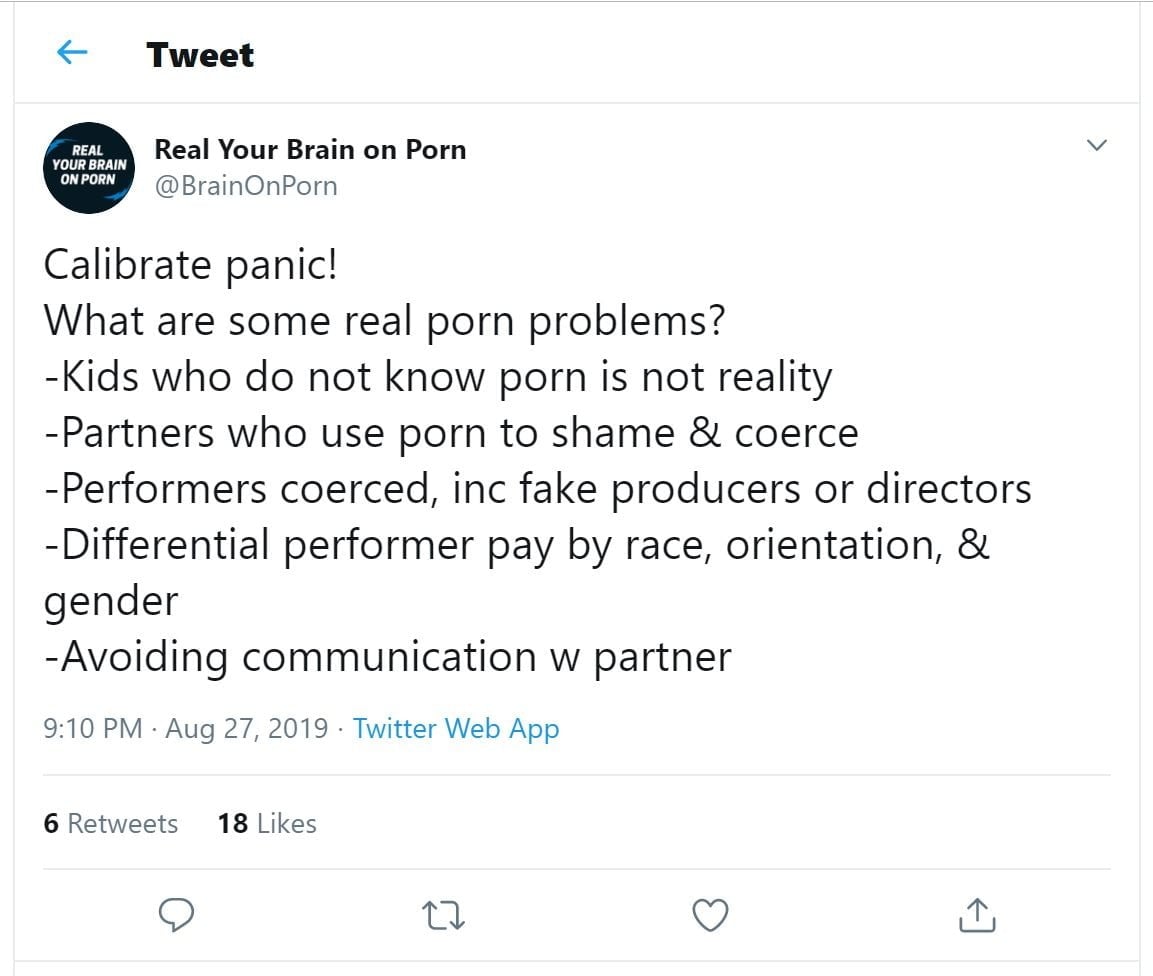This screenshot has width=1153, height=976.
Task: Click the 'Calibrate panic!' text line
Action: (x=190, y=266)
